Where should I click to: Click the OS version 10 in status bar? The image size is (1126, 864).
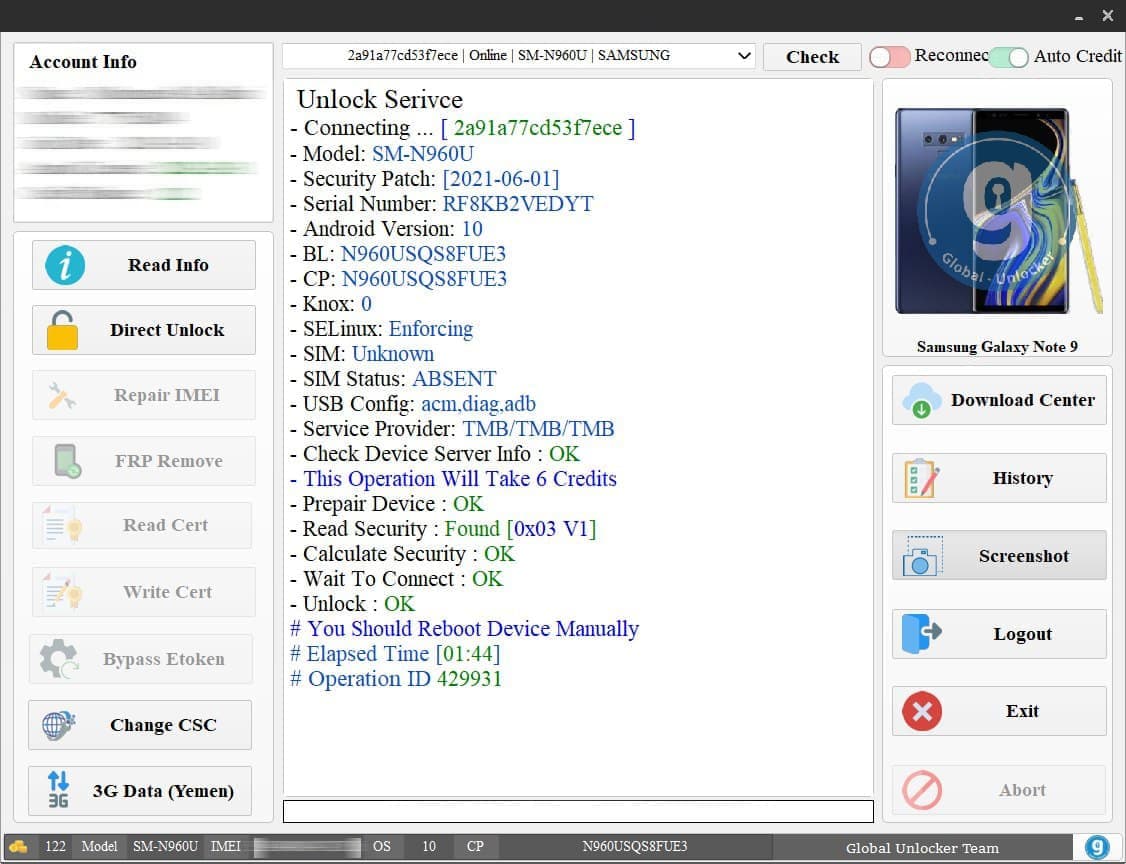pyautogui.click(x=429, y=847)
